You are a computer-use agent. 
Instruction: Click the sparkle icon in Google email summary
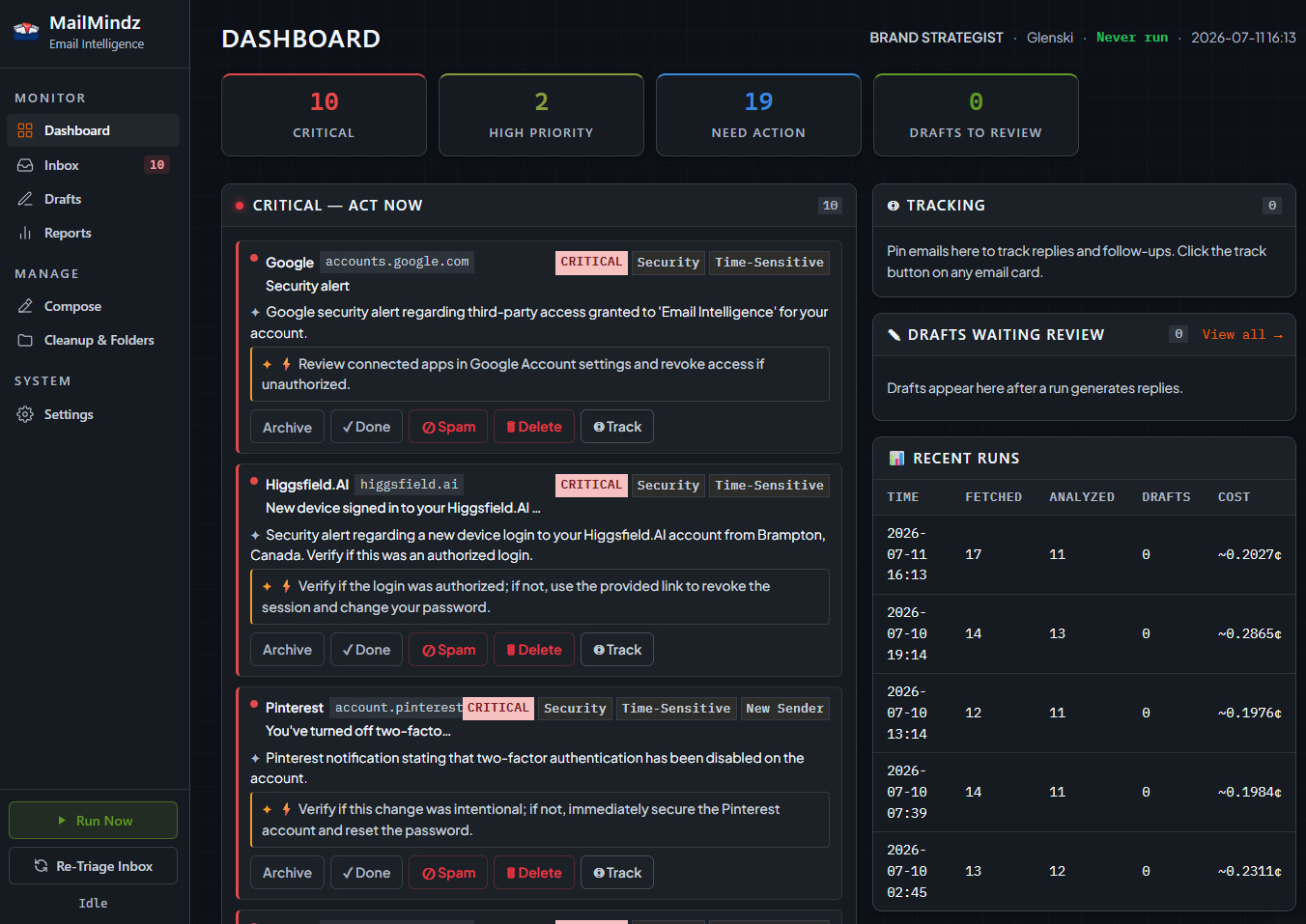pos(255,312)
